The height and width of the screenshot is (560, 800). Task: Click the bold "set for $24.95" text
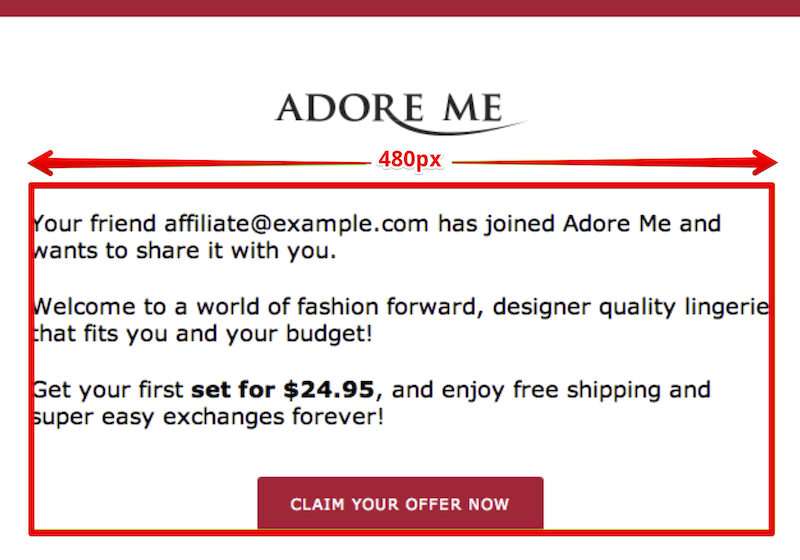tap(283, 390)
